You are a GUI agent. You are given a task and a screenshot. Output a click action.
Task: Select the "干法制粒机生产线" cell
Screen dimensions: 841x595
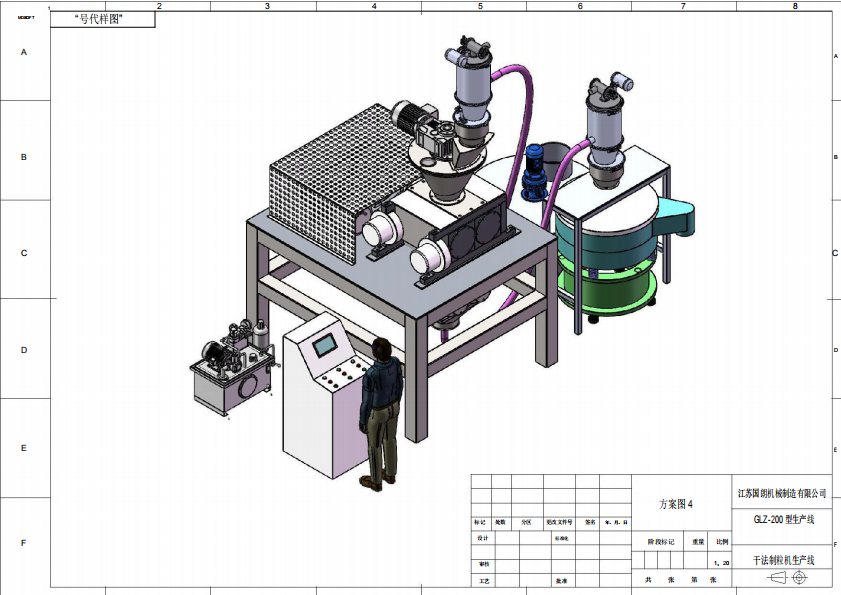[782, 560]
